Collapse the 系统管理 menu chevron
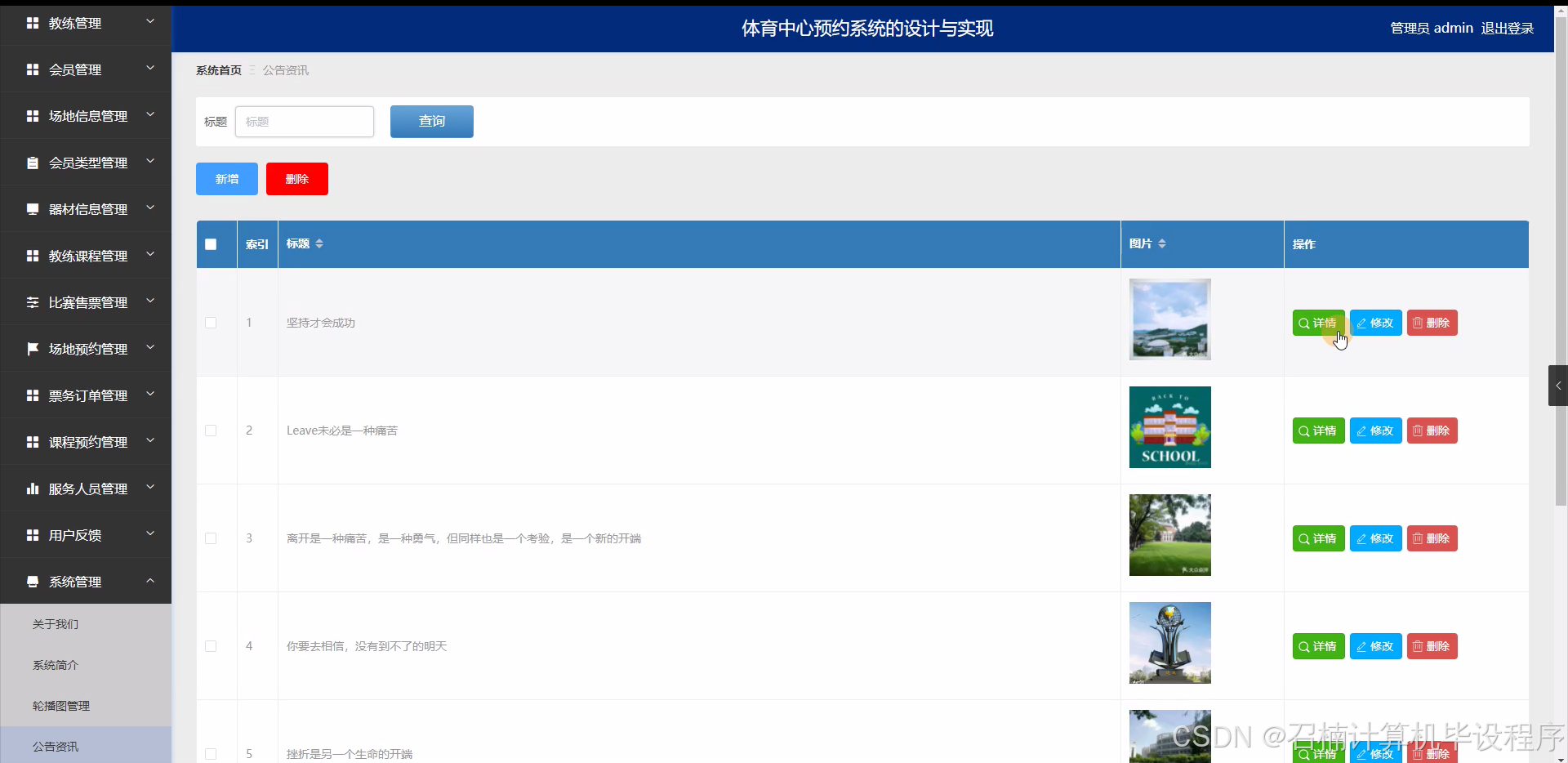 point(150,580)
